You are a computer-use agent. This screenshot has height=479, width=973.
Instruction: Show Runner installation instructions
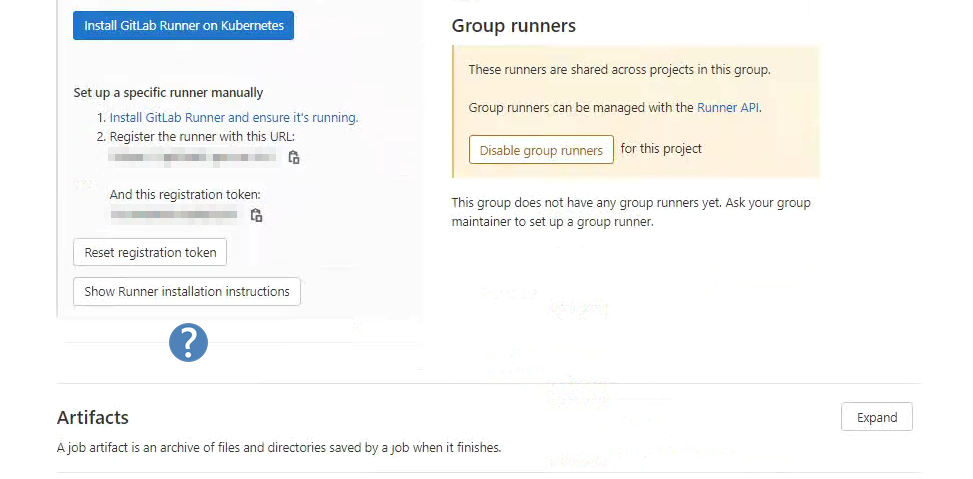(187, 292)
